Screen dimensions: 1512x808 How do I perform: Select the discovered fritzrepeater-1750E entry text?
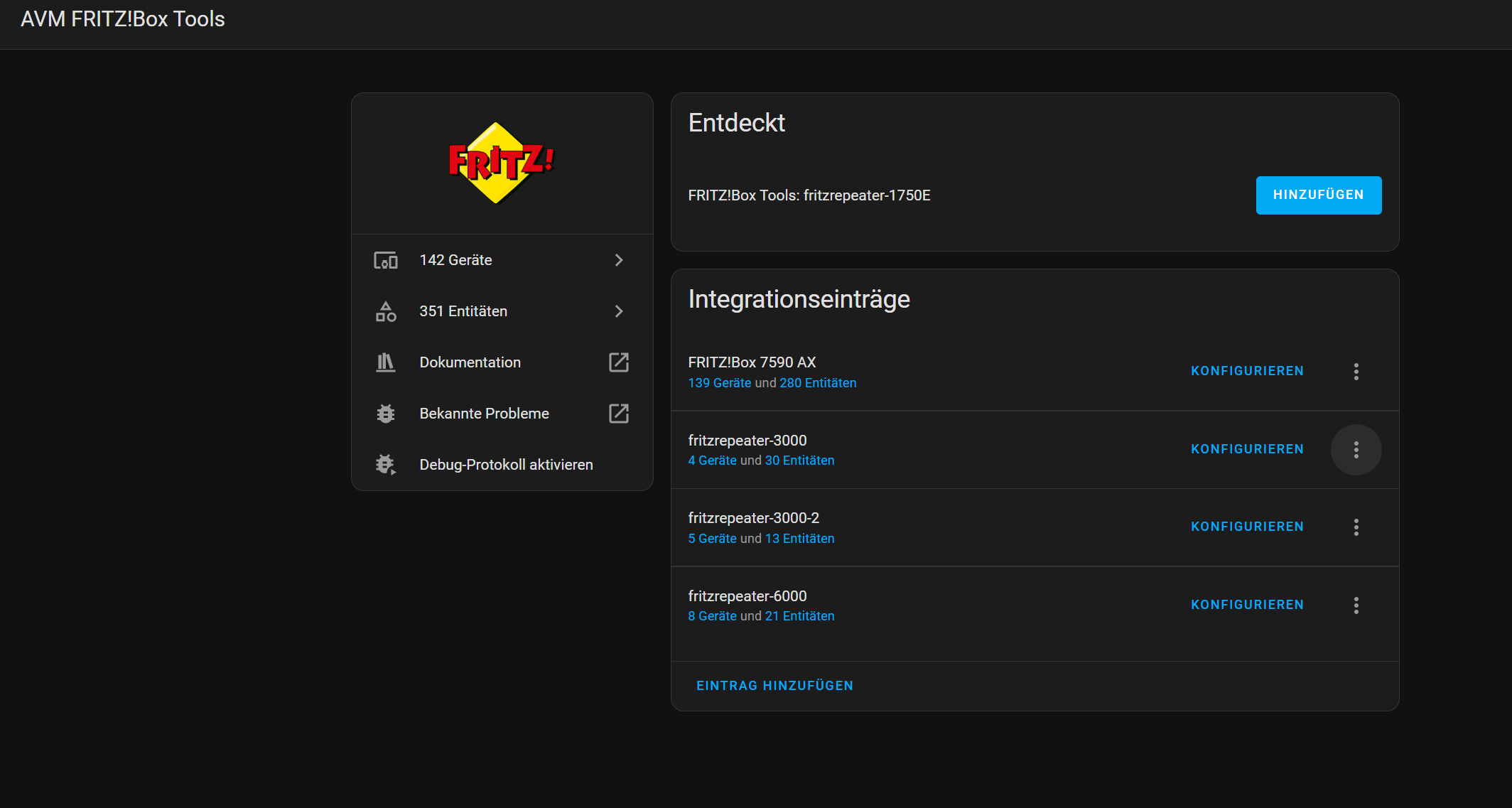point(809,195)
